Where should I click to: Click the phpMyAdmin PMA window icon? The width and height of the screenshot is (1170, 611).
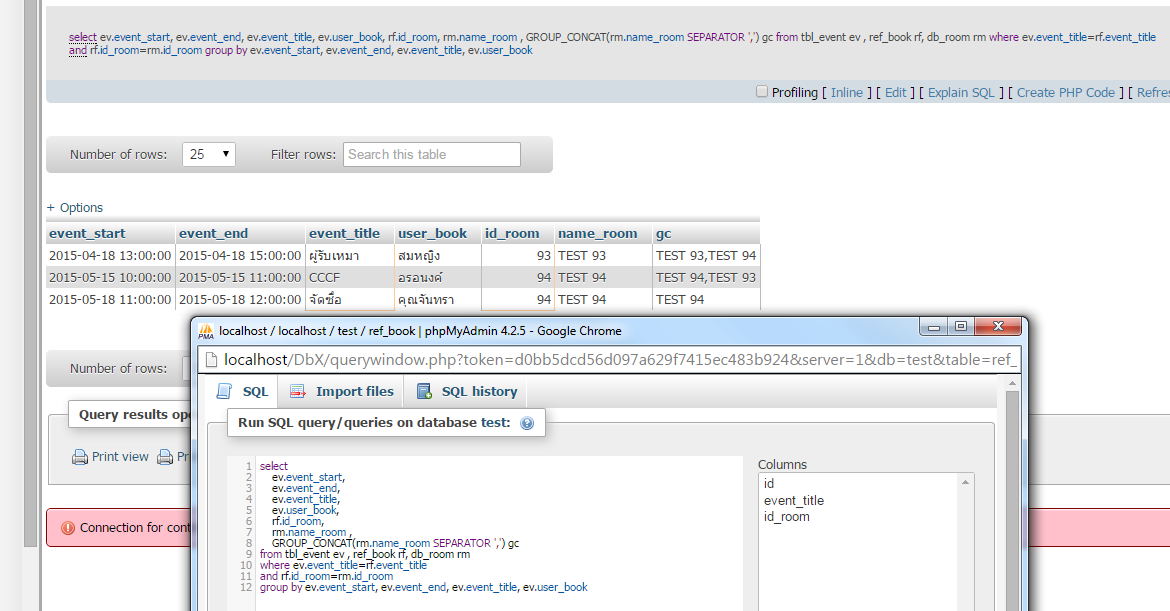(x=206, y=331)
